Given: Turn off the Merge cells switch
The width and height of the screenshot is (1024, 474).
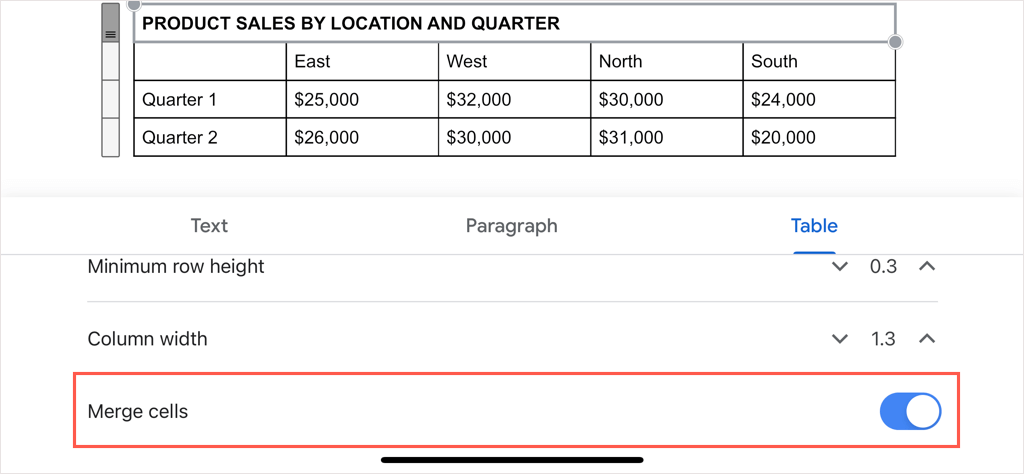Looking at the screenshot, I should pos(910,411).
